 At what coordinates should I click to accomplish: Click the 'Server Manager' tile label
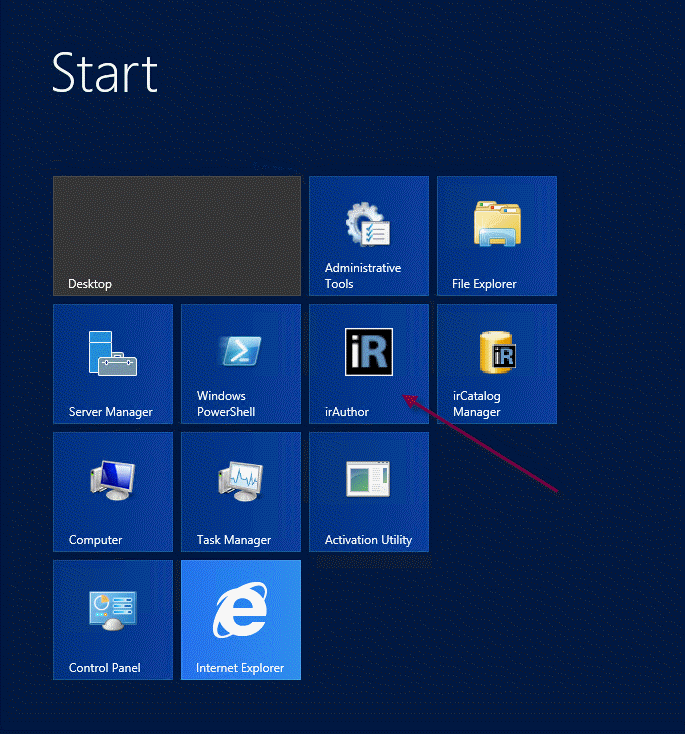[x=110, y=412]
